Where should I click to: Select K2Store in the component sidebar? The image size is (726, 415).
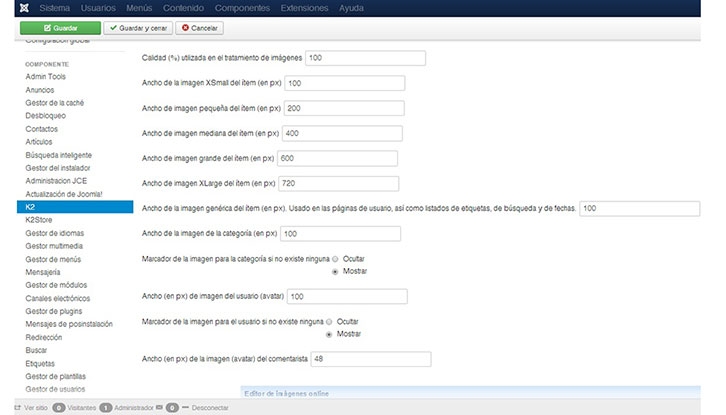(x=41, y=219)
